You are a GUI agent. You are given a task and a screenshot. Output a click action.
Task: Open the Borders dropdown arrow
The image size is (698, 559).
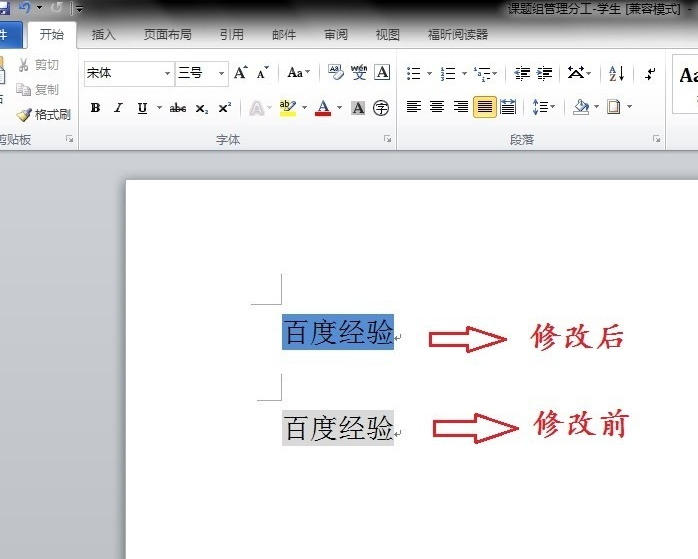629,107
